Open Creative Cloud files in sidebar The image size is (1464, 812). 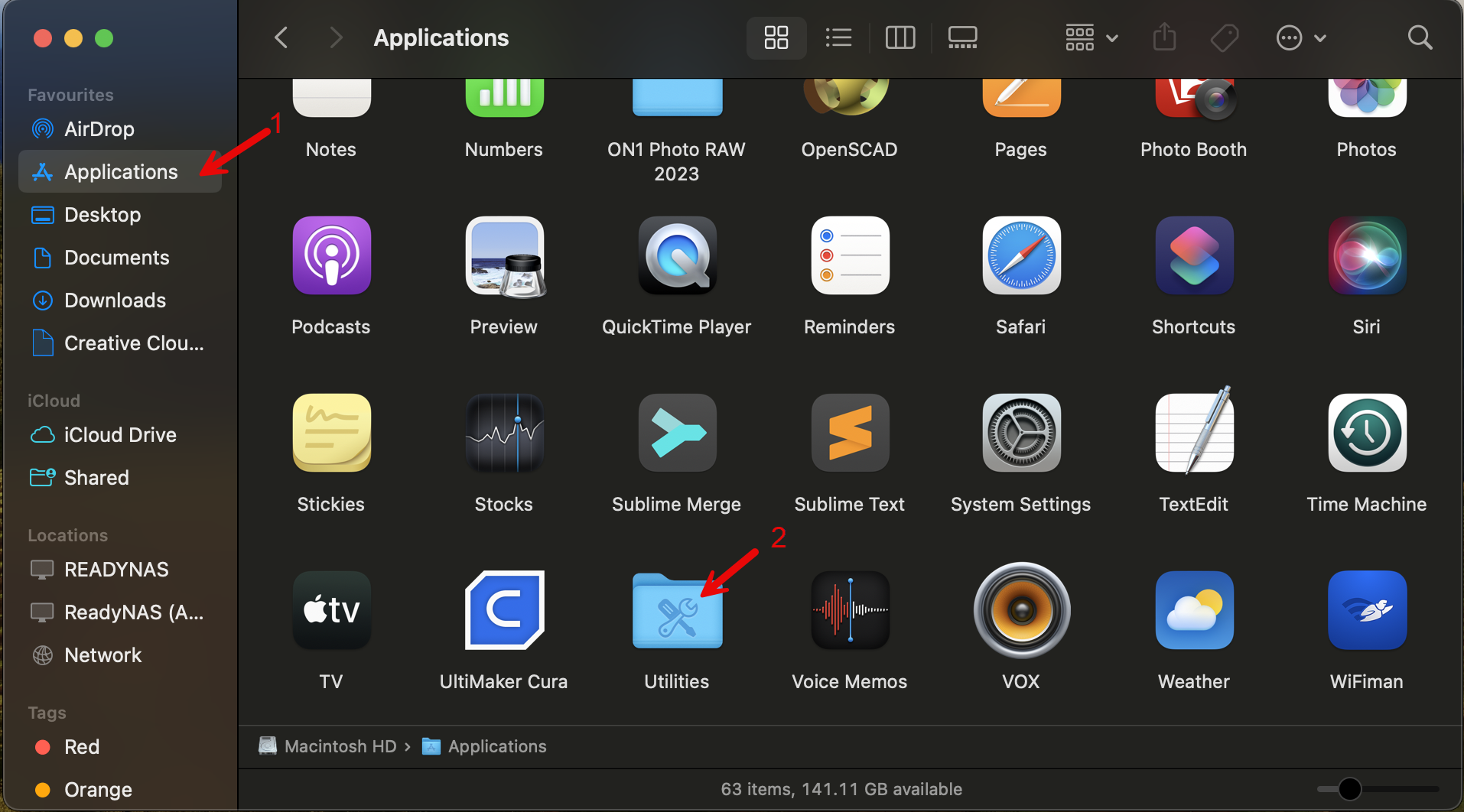(x=120, y=343)
